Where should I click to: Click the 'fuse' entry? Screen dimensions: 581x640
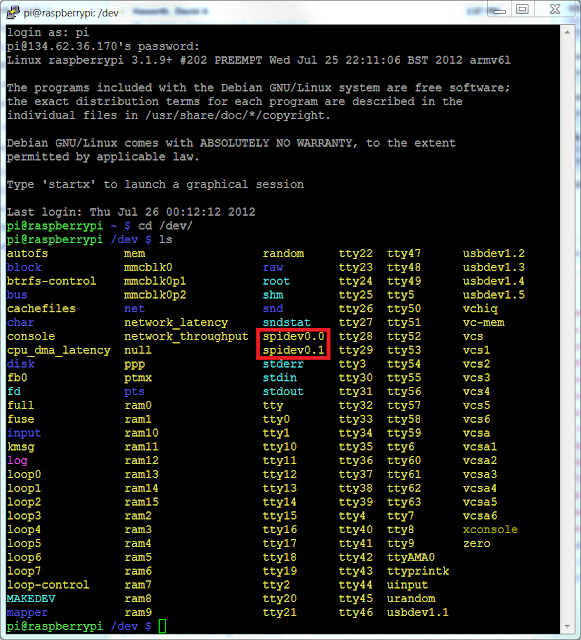coord(21,419)
